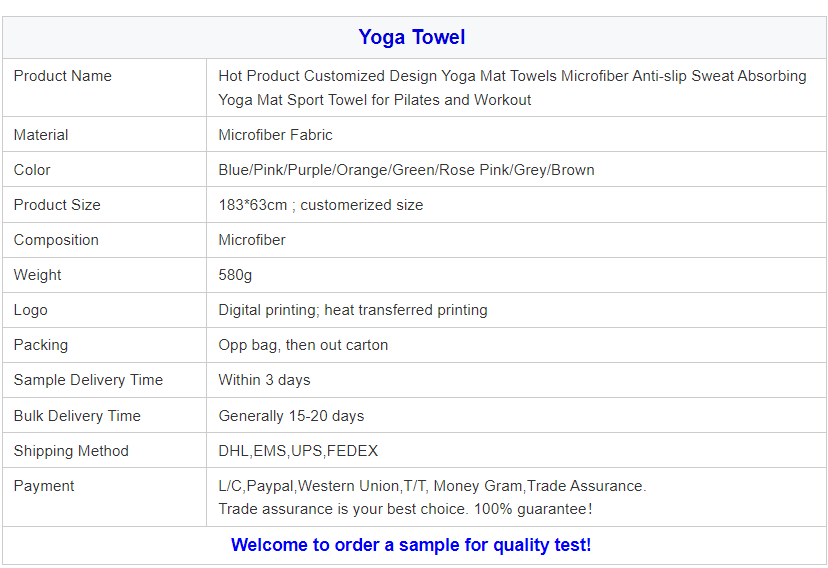This screenshot has width=828, height=568.
Task: Click the Yoga Towel table heading
Action: [x=412, y=38]
